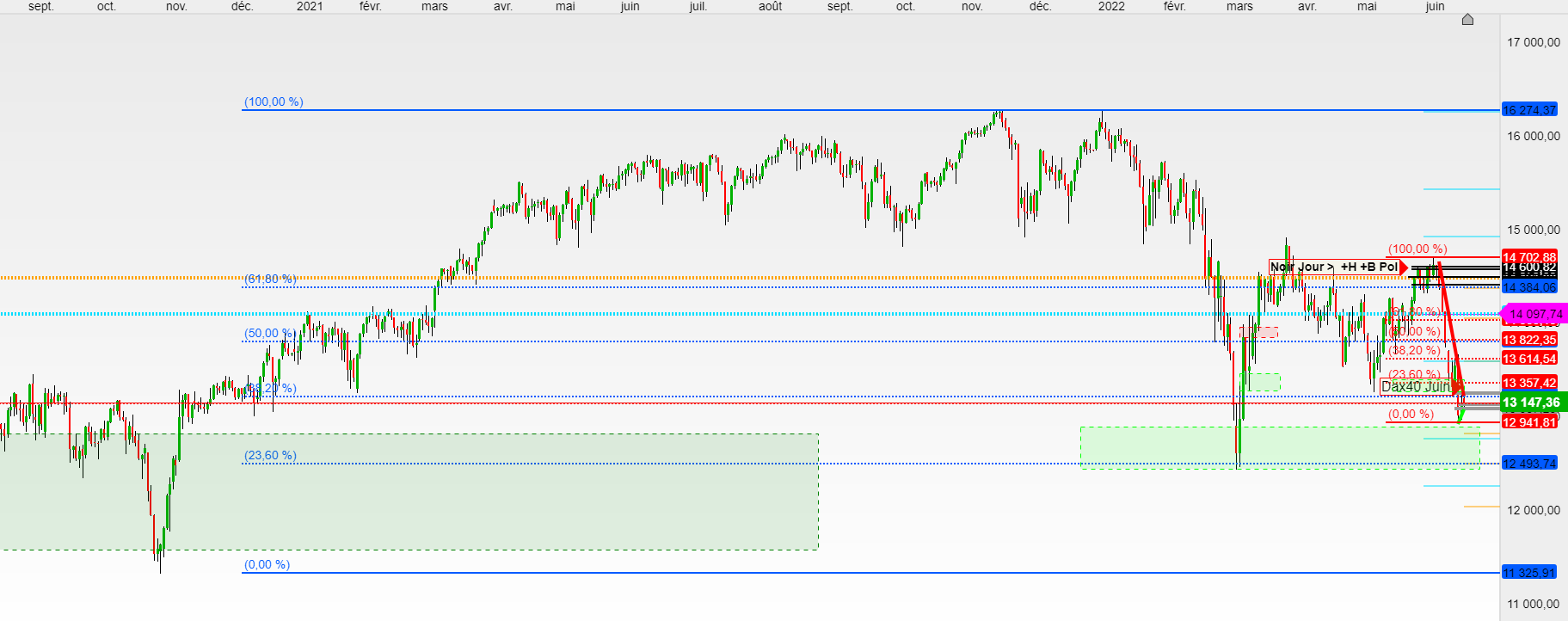Select the red arrow on Noir Jour label
Image resolution: width=1568 pixels, height=621 pixels.
[x=1405, y=267]
